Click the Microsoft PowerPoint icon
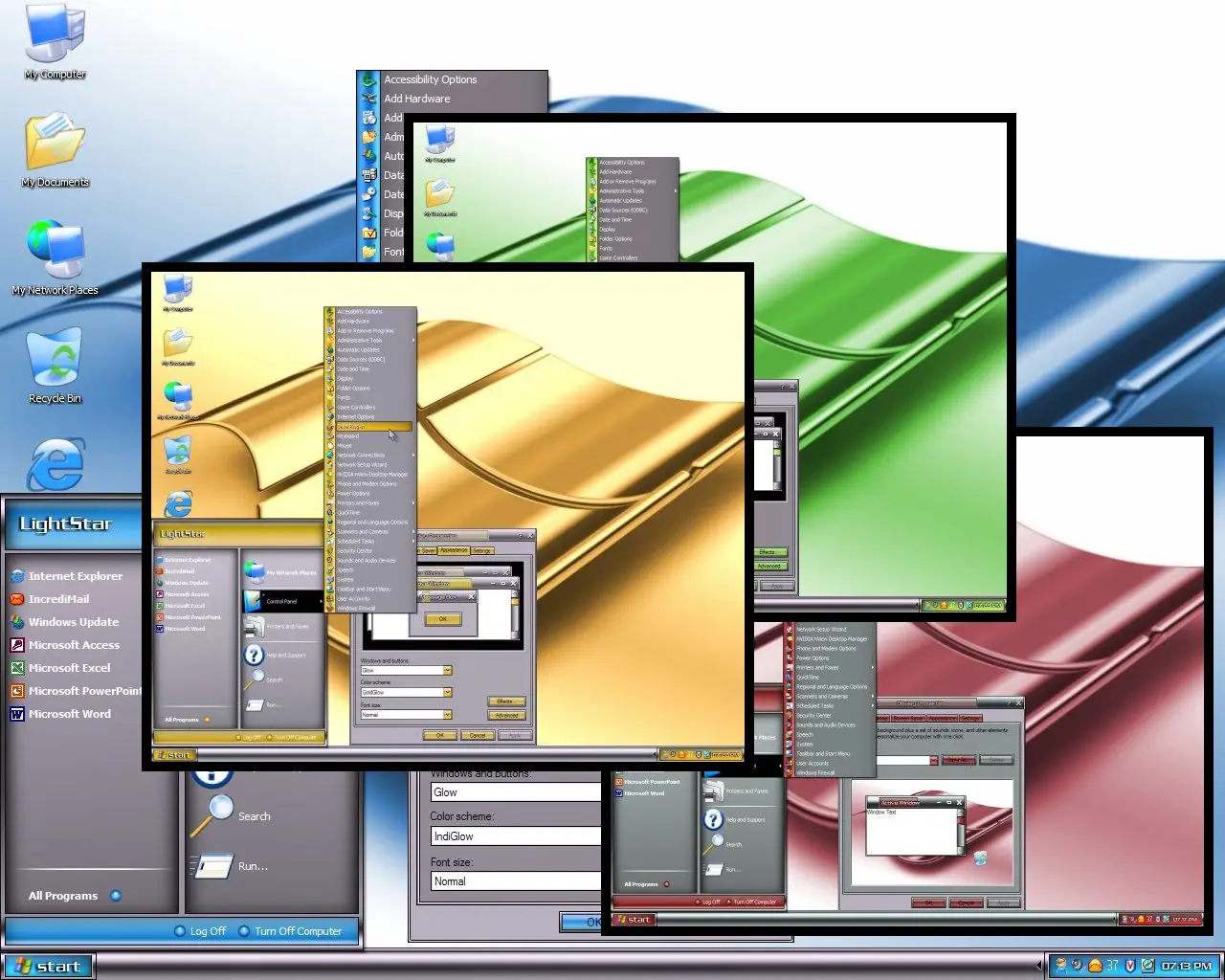Image resolution: width=1225 pixels, height=980 pixels. coord(17,691)
